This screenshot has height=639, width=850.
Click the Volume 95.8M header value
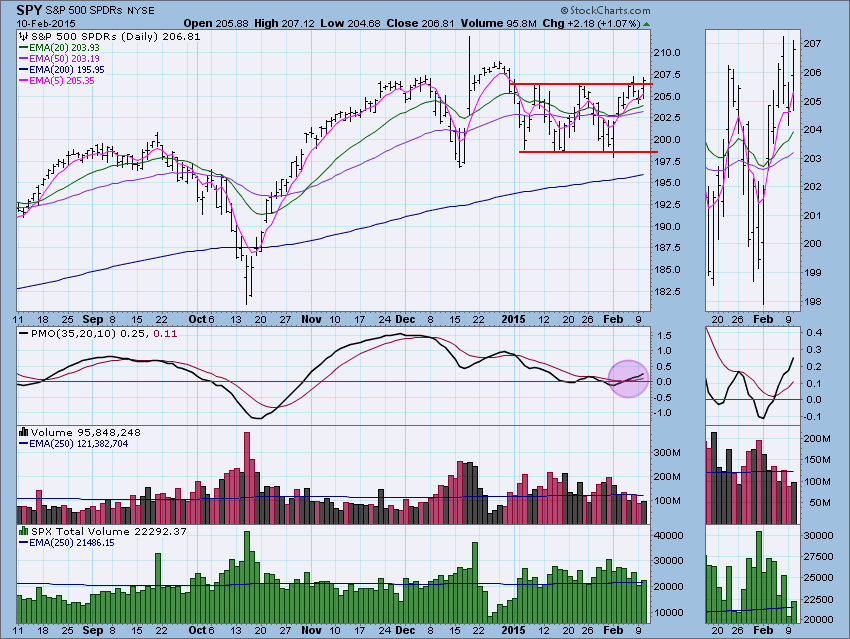pos(499,23)
